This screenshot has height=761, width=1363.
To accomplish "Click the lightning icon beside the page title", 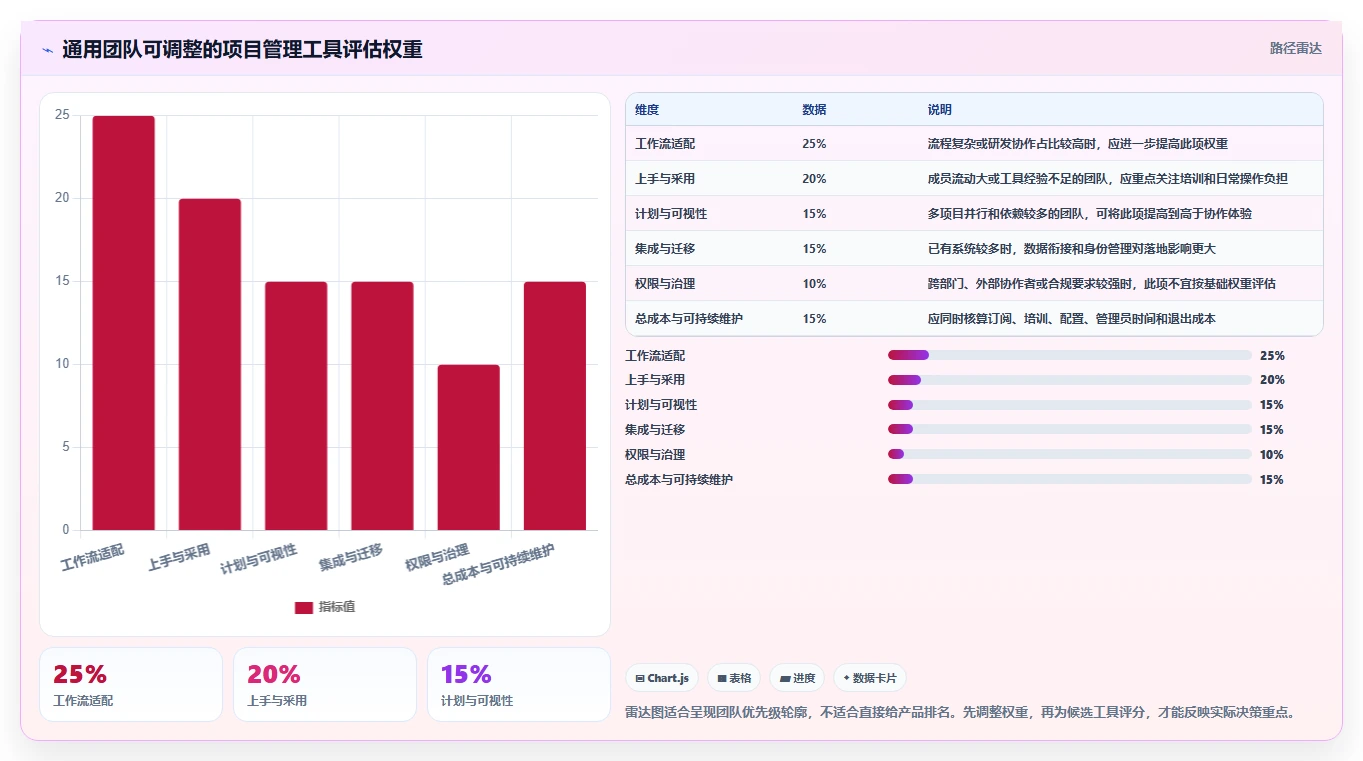I will [x=48, y=49].
